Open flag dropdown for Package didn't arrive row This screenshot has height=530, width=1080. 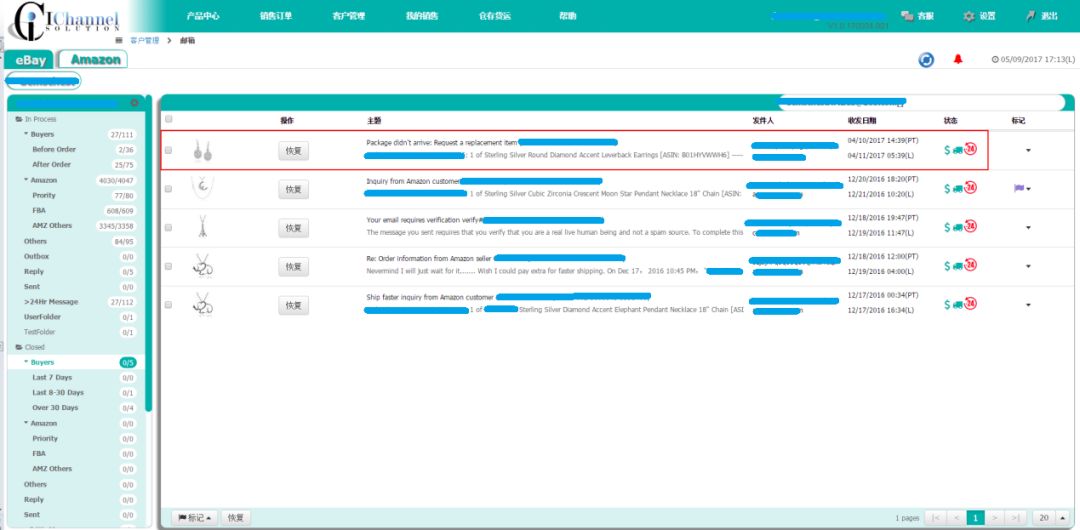click(x=1028, y=150)
